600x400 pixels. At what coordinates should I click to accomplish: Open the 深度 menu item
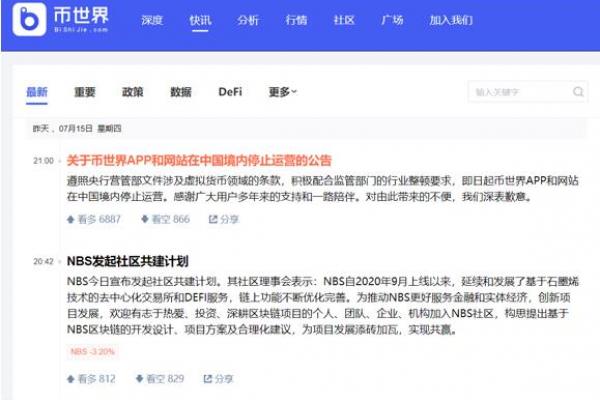152,20
